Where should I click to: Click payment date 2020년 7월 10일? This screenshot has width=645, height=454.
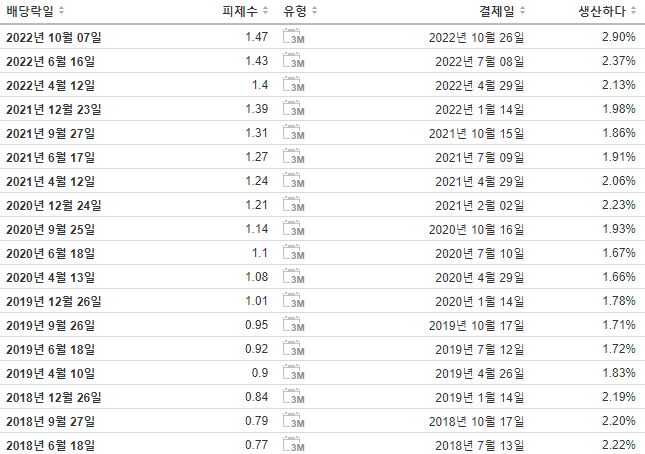click(480, 253)
